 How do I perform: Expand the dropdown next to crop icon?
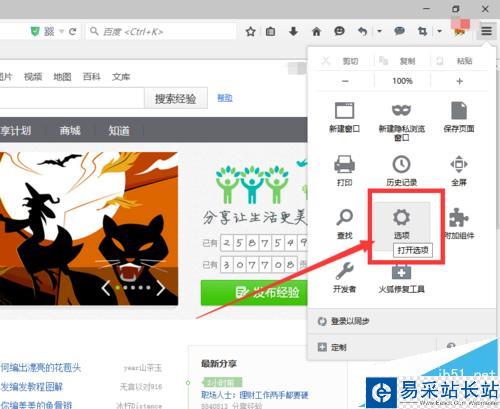coord(439,32)
